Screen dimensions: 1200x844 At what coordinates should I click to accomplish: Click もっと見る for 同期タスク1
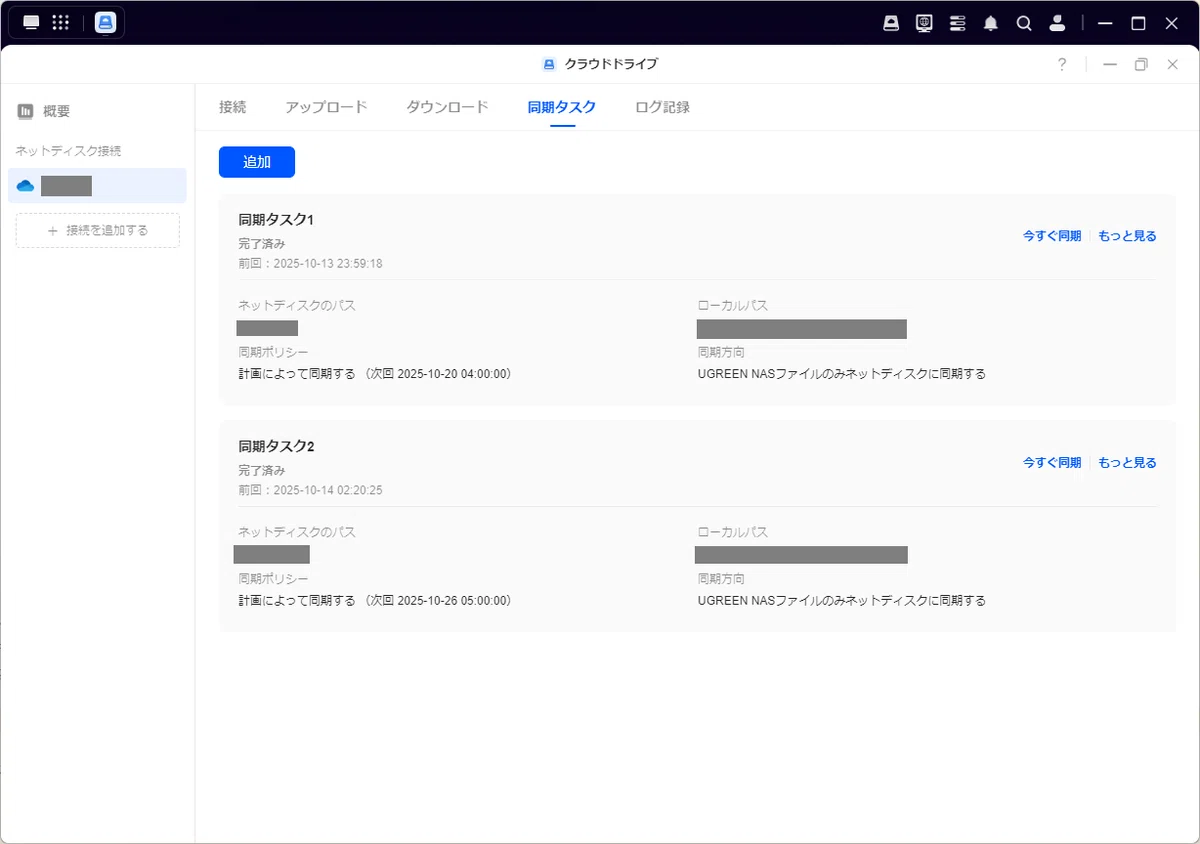tap(1127, 236)
